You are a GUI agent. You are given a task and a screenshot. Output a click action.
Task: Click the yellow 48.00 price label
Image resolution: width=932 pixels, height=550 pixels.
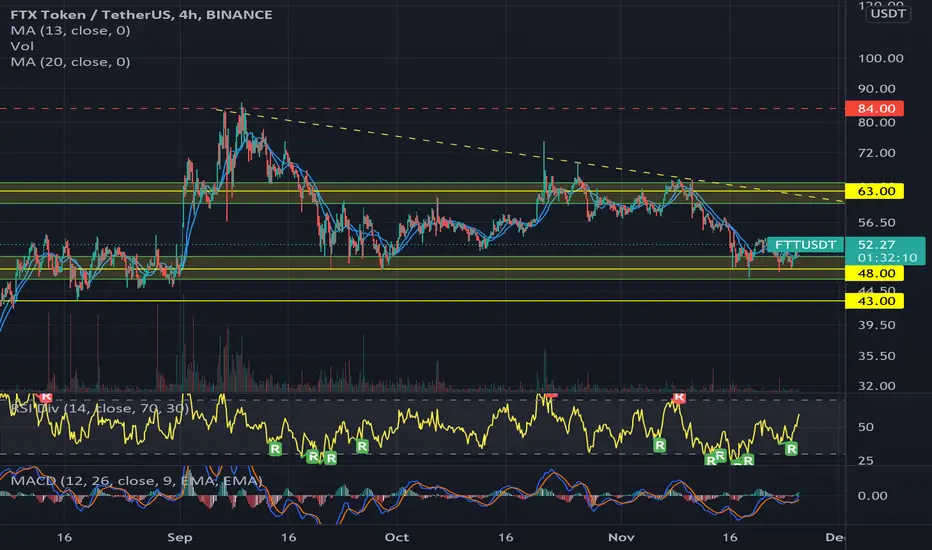coord(875,274)
